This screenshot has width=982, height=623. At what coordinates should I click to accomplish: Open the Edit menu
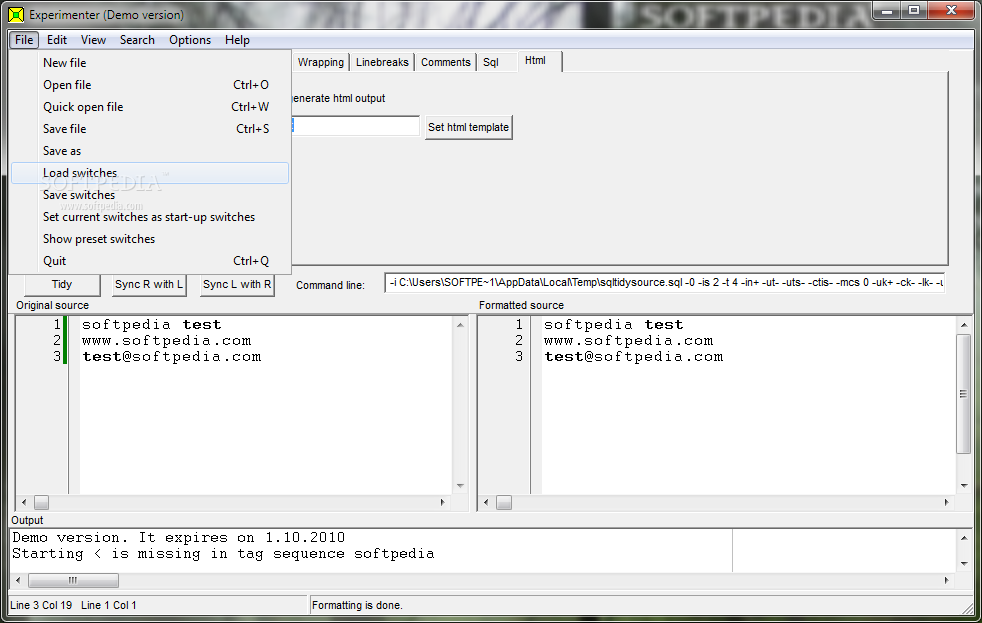(x=56, y=39)
